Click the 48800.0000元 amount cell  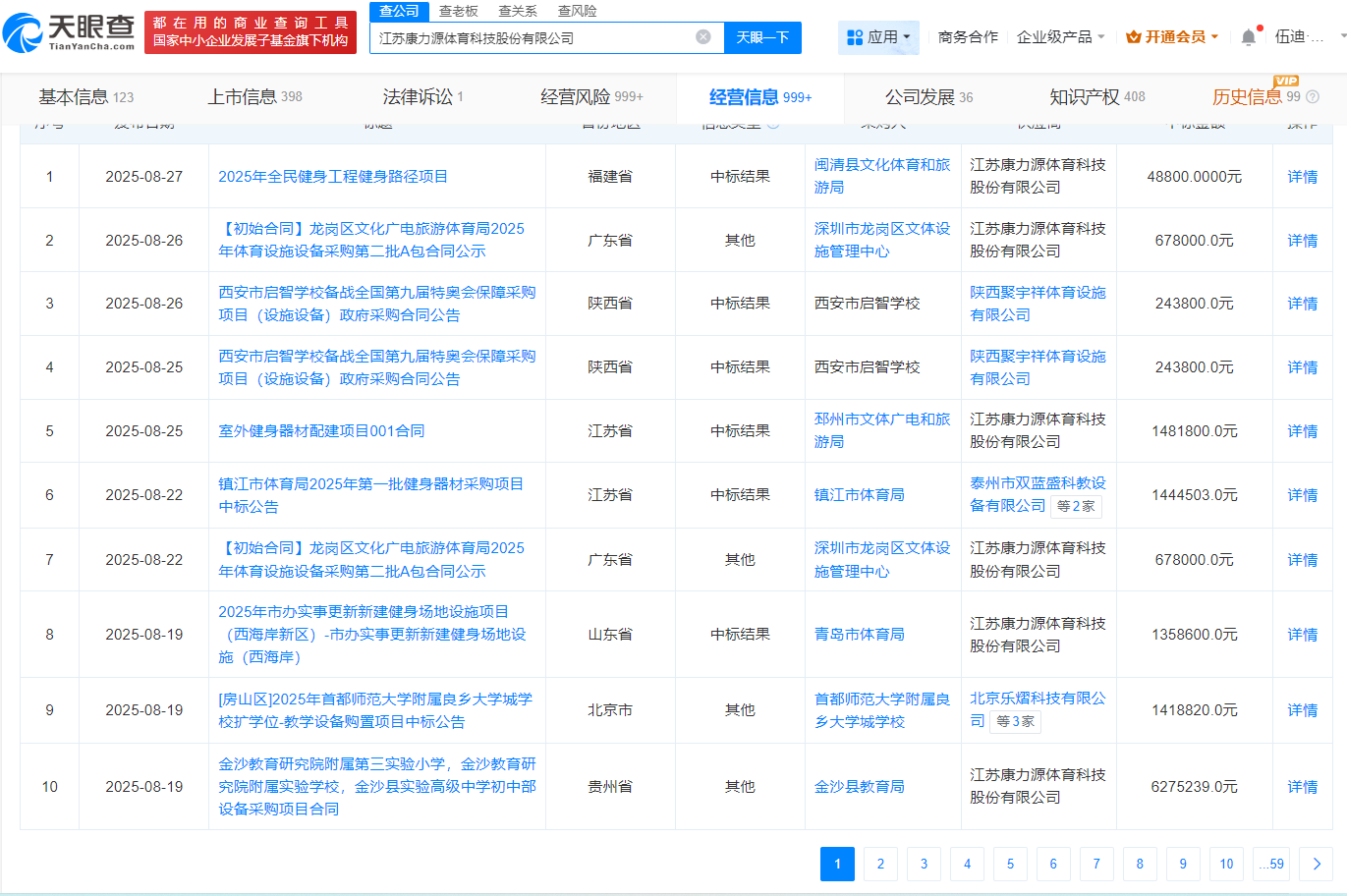[x=1195, y=177]
